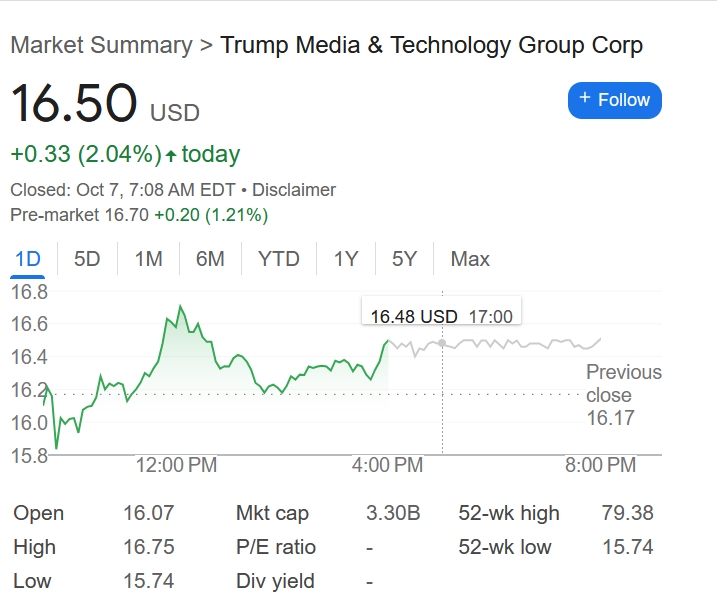Viewport: 717px width, 609px height.
Task: Show the 1M chart range
Action: [148, 259]
